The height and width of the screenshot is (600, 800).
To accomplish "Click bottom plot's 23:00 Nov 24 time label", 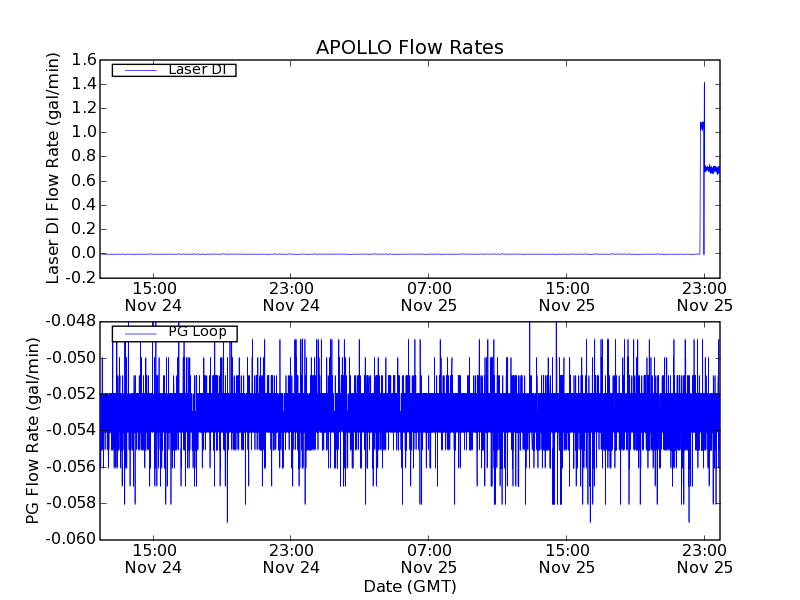I will coord(291,558).
